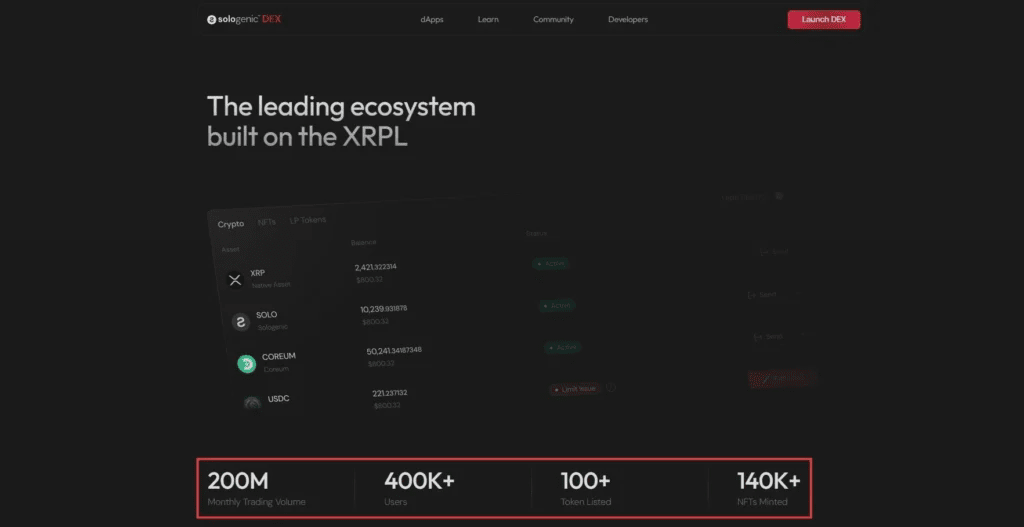Open the Learn menu
1024x527 pixels.
488,20
